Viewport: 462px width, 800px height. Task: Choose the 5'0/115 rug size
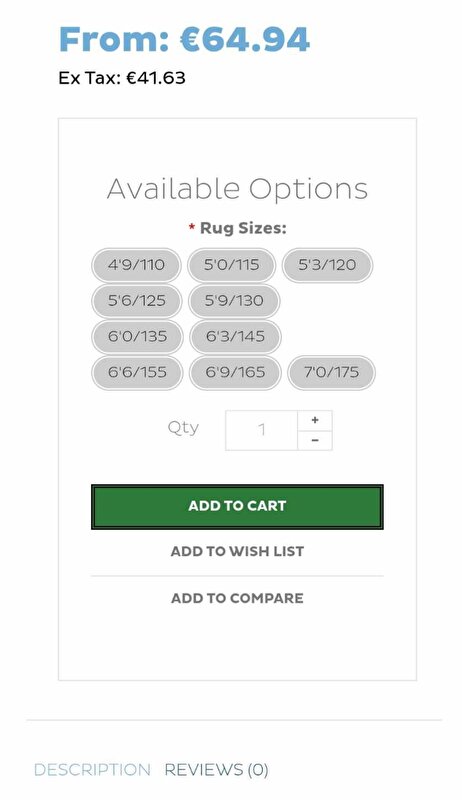[x=232, y=265]
